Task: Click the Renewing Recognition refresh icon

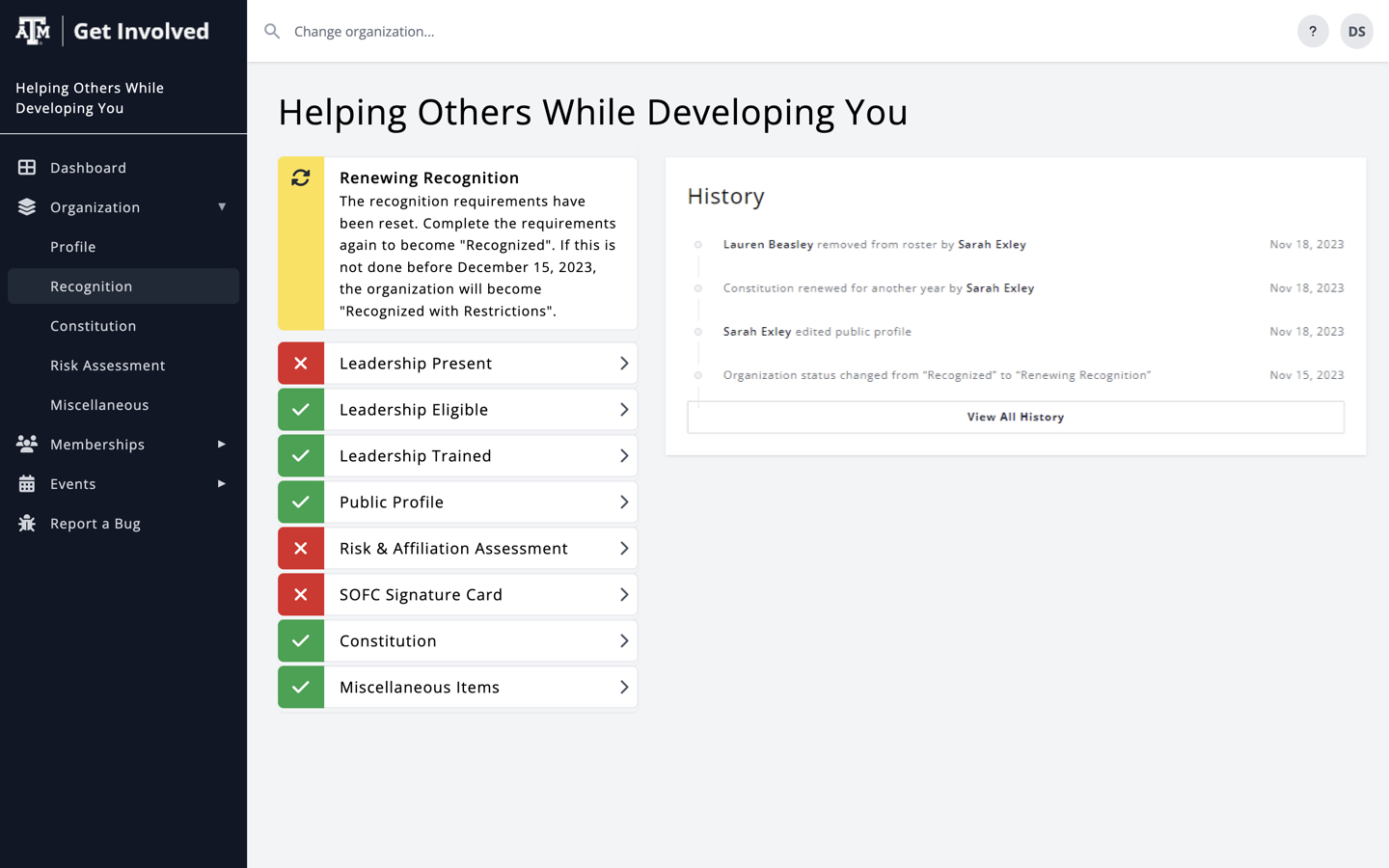Action: pos(301,178)
